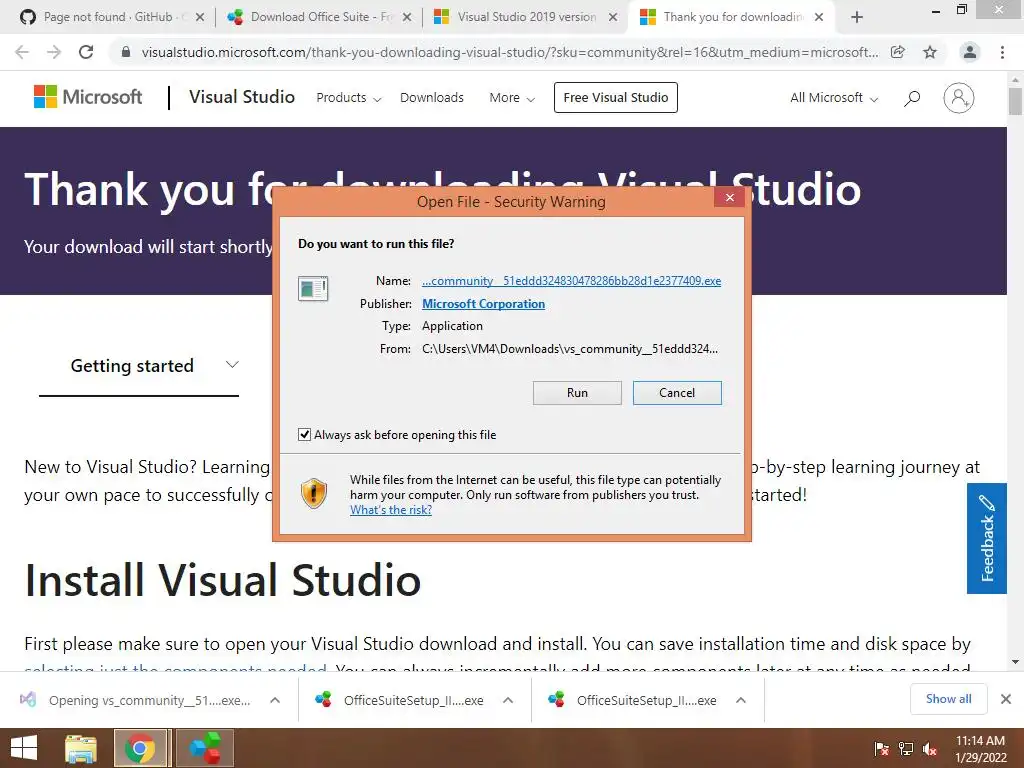The width and height of the screenshot is (1024, 768).
Task: Click the Microsoft logo
Action: [88, 97]
